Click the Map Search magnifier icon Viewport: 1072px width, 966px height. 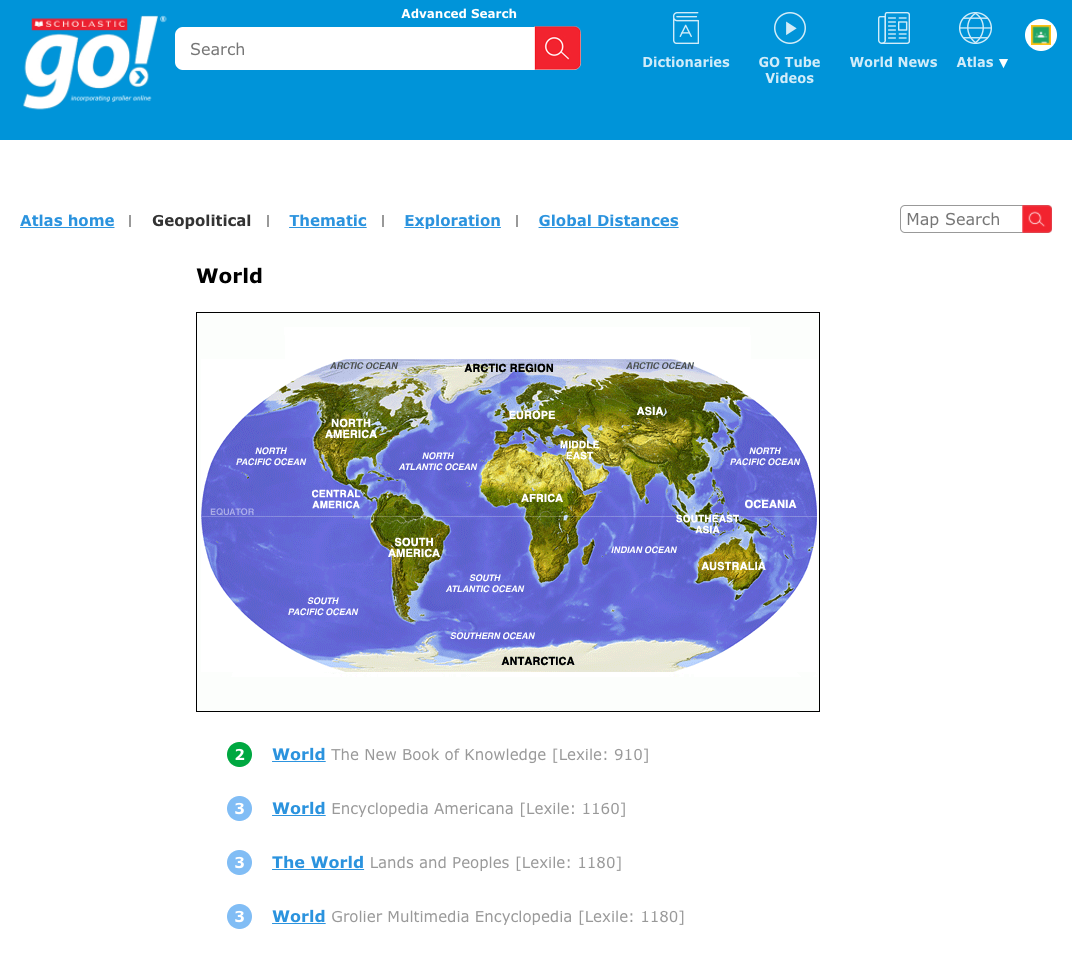tap(1037, 219)
